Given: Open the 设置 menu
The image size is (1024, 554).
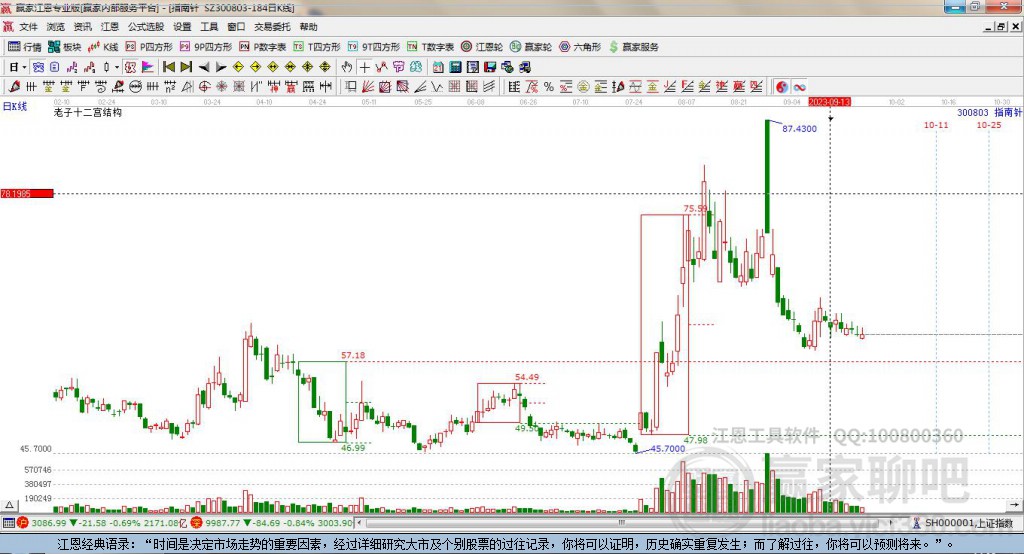Looking at the screenshot, I should coord(182,27).
